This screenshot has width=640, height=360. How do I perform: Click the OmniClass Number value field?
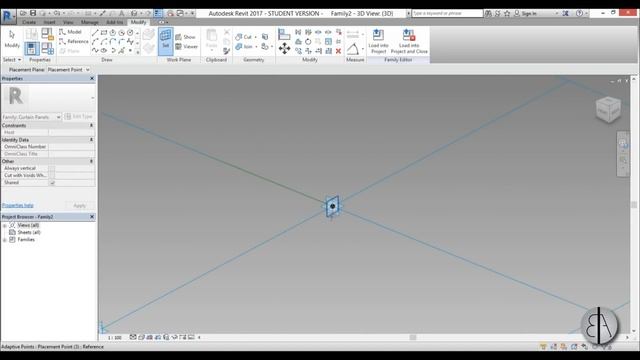coord(71,147)
